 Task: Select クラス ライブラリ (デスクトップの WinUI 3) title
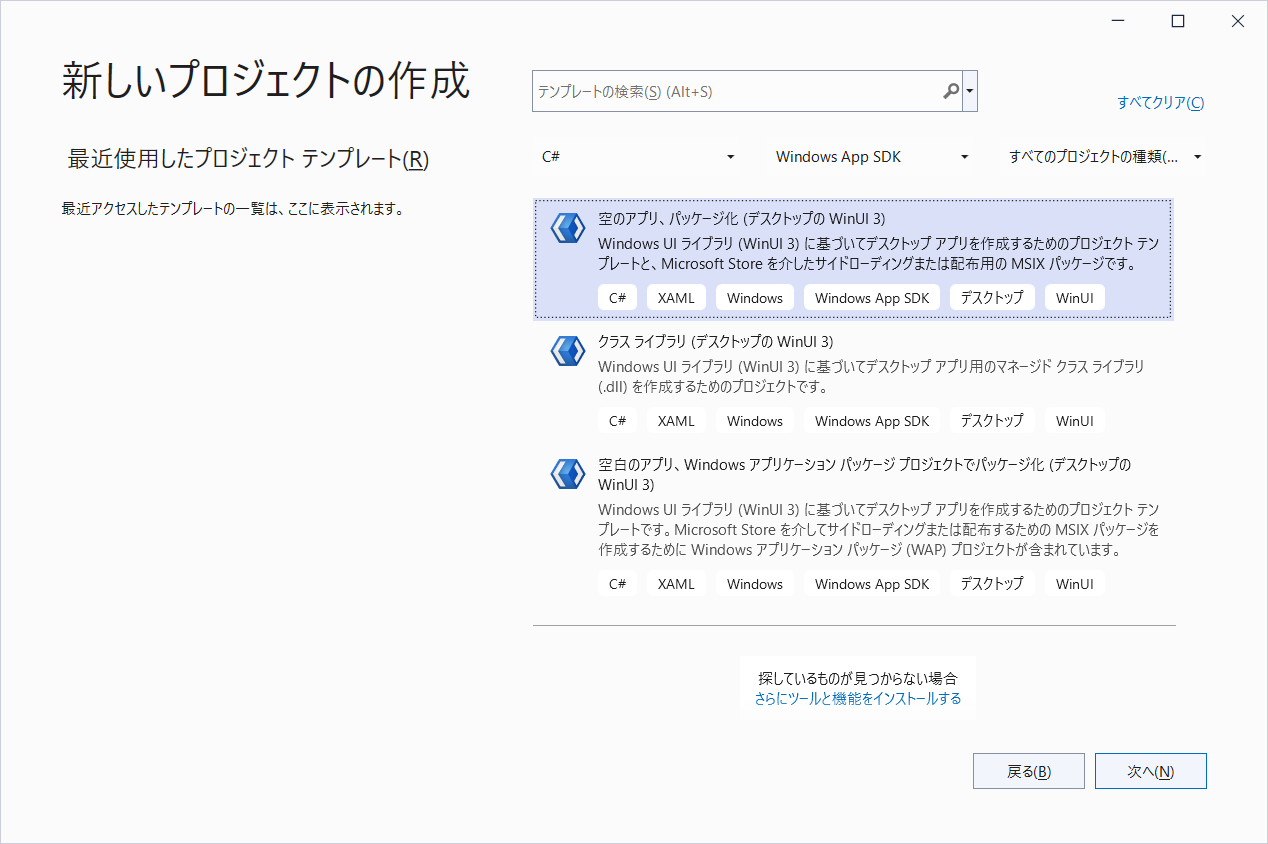(x=715, y=341)
